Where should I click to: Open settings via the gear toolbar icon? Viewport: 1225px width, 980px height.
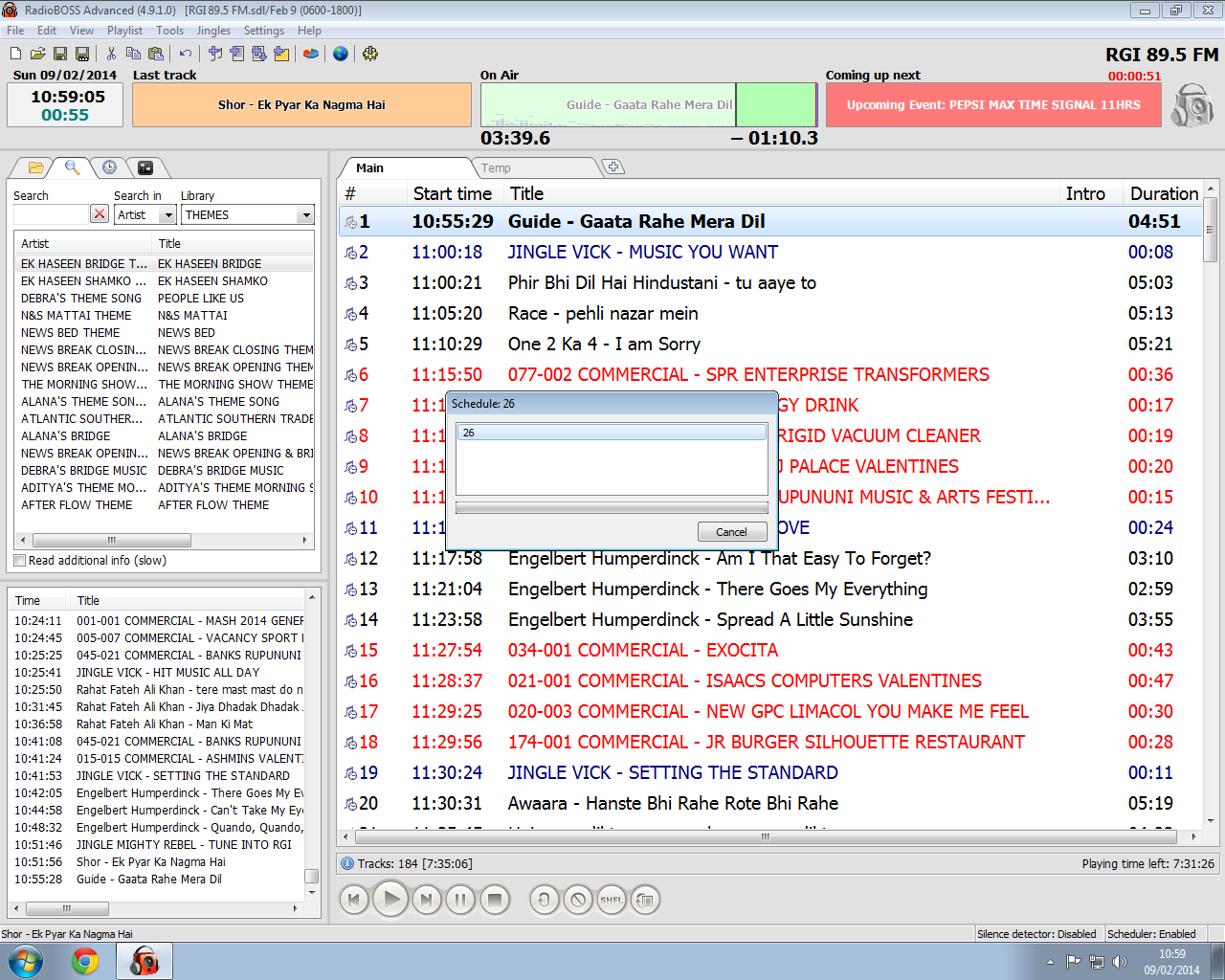(370, 54)
